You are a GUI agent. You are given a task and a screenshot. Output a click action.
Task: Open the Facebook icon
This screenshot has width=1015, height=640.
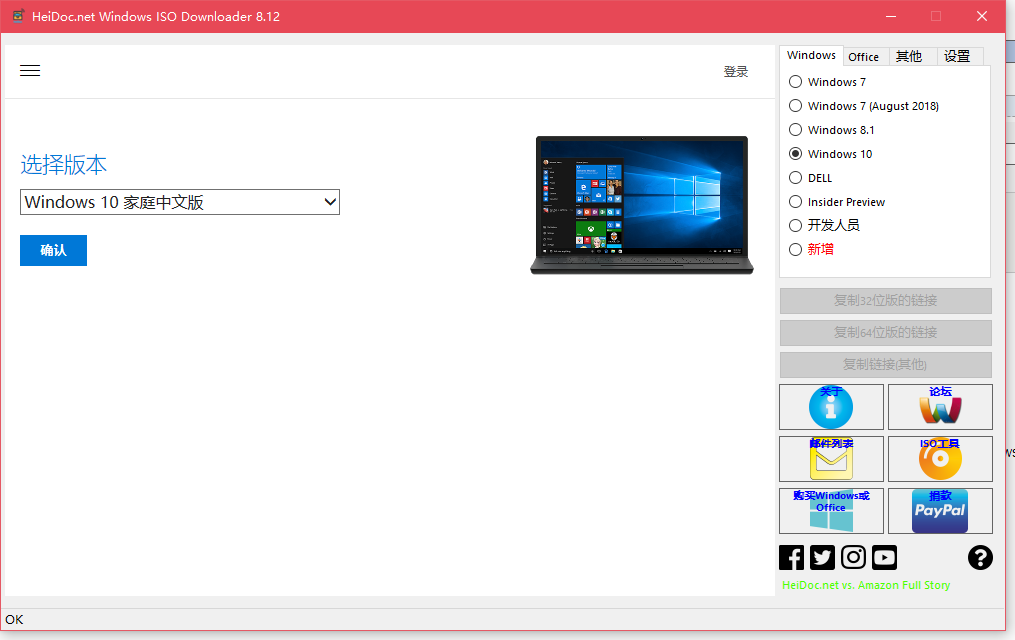(791, 557)
